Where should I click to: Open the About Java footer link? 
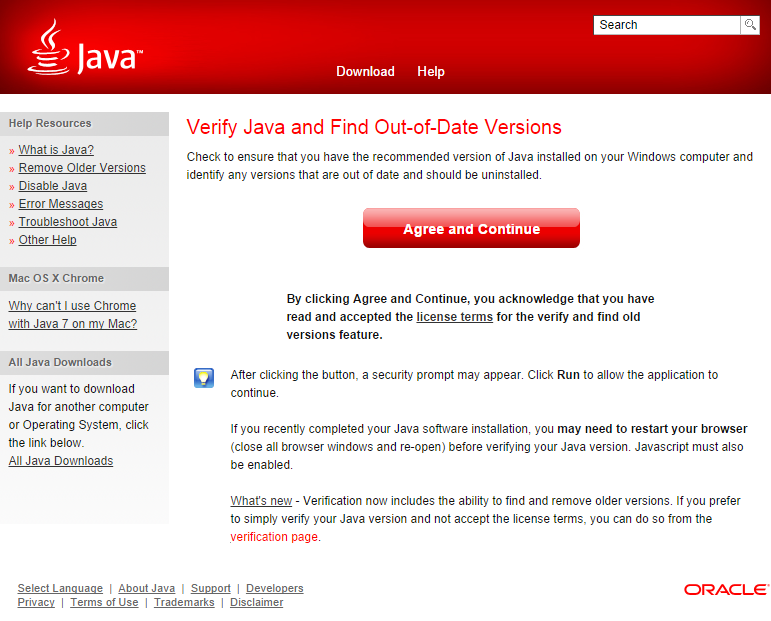pyautogui.click(x=147, y=588)
